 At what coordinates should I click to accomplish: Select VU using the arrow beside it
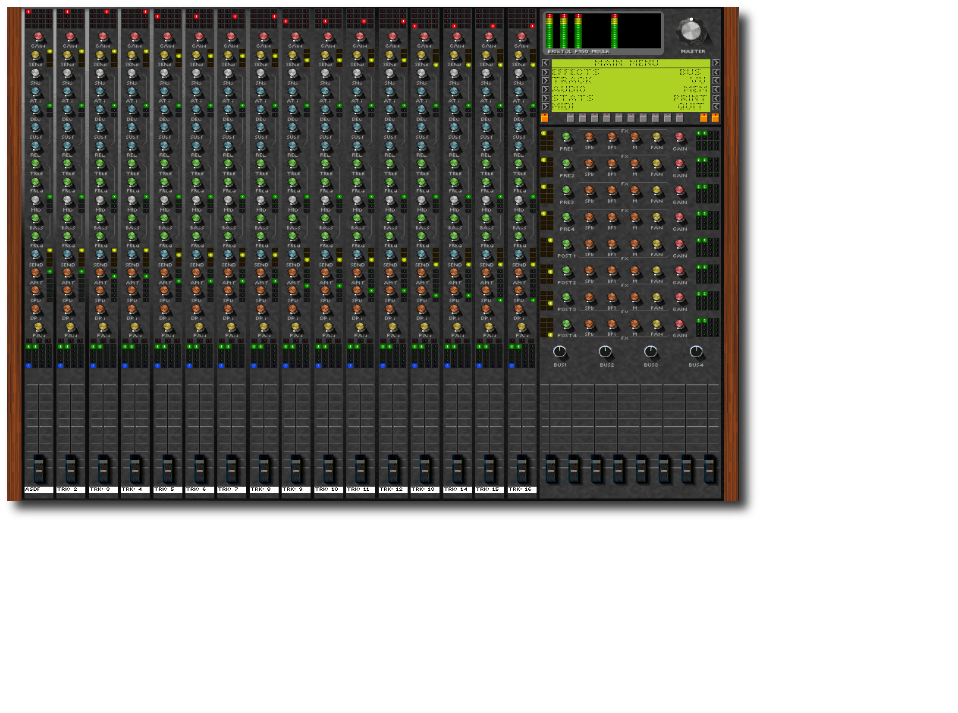(x=715, y=81)
